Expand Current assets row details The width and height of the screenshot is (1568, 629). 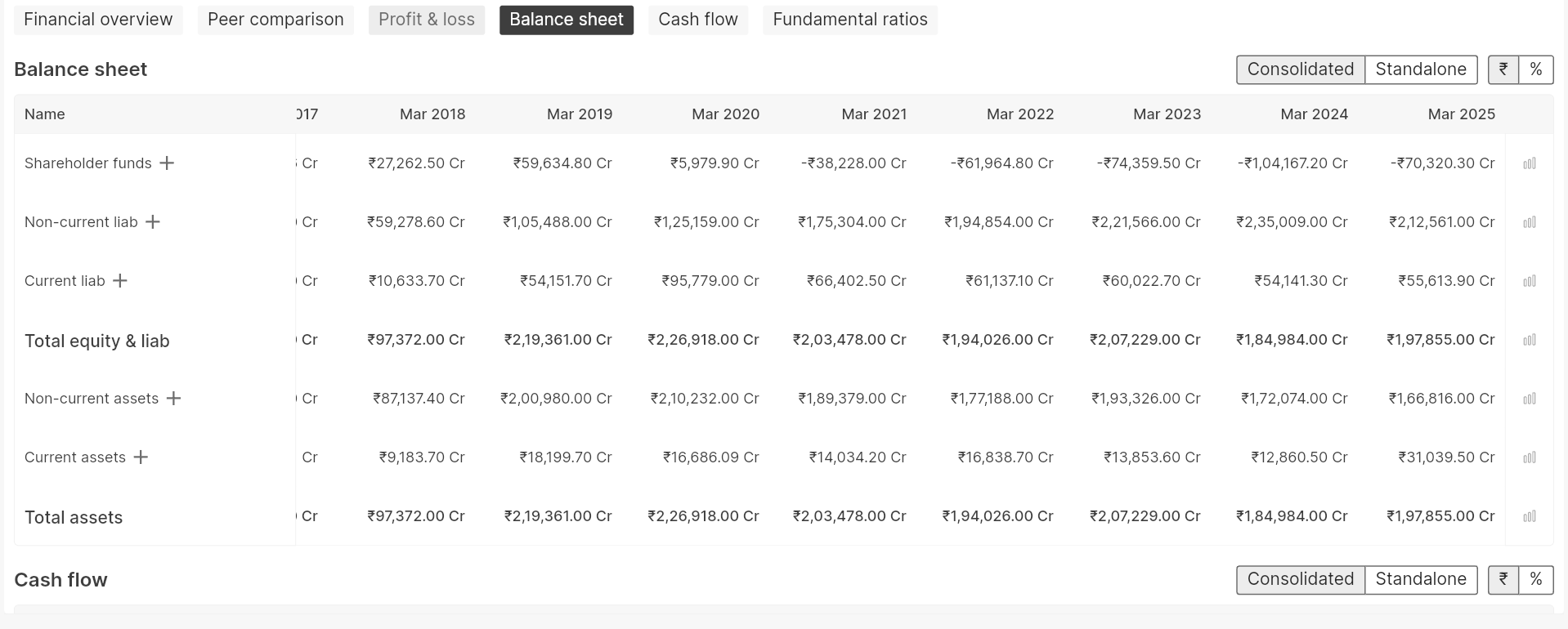(x=141, y=457)
